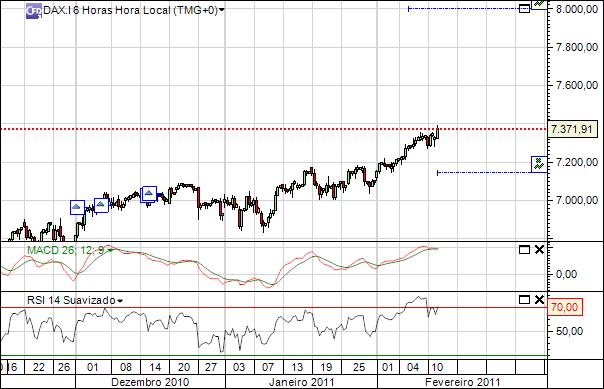This screenshot has height=389, width=604.
Task: Click the 7.200,00 price axis label
Action: (x=577, y=162)
